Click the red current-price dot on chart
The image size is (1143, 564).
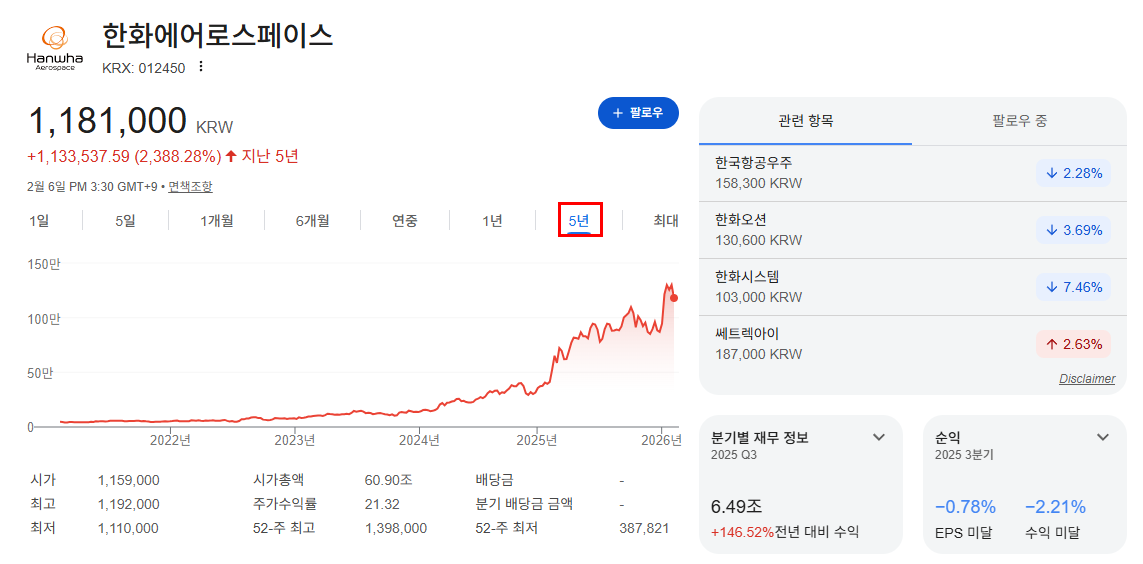point(674,297)
